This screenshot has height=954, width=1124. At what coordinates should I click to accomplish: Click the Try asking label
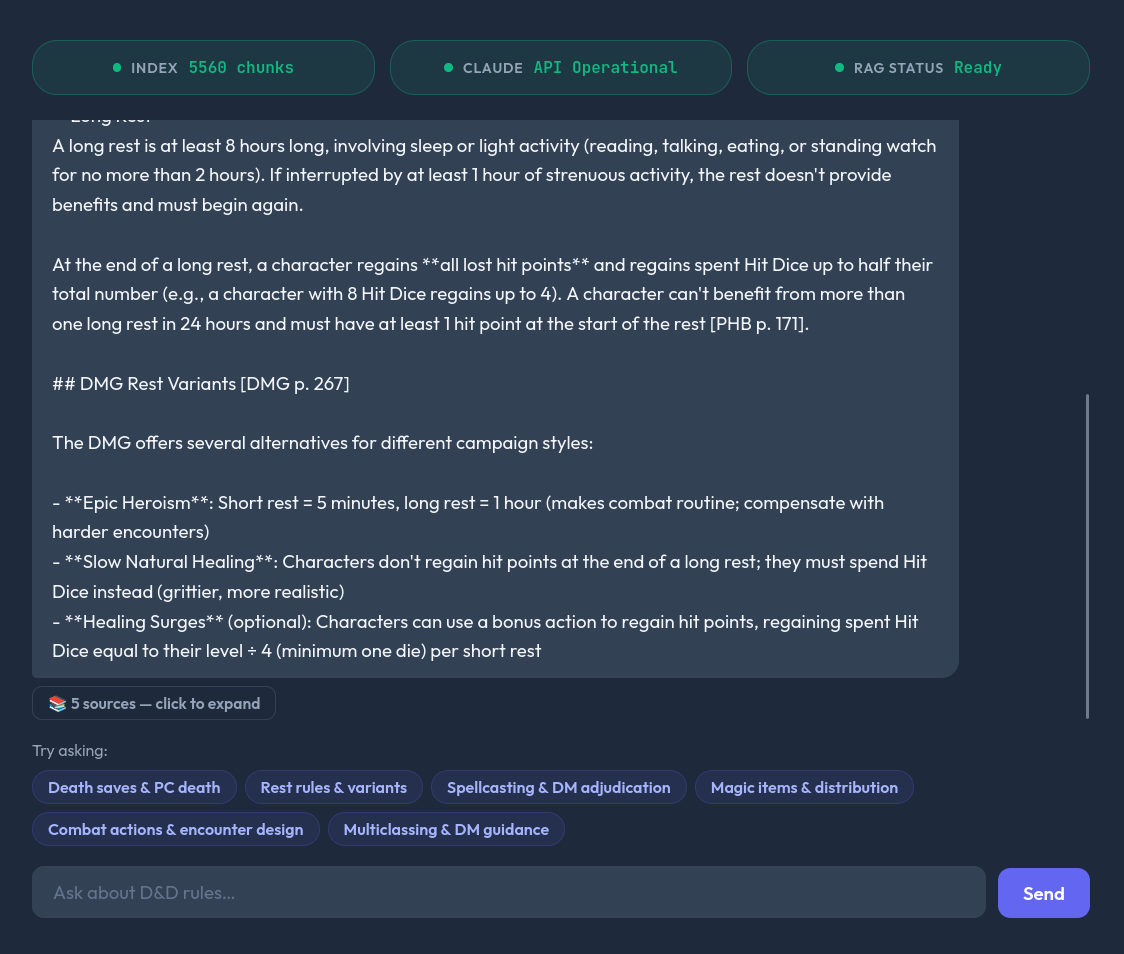coord(70,751)
